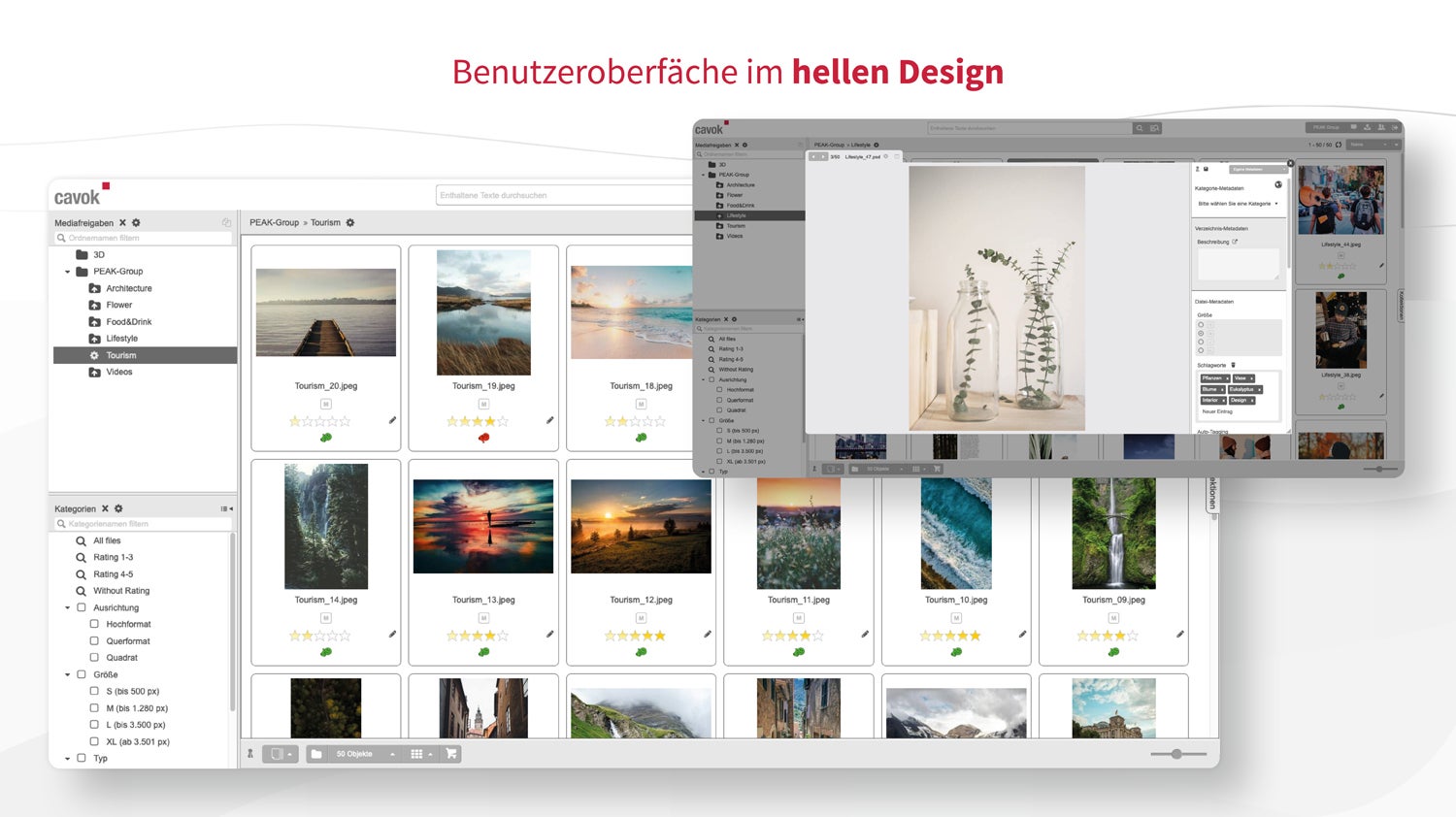Open the Mediafreigaben panel settings gear
1456x817 pixels.
tap(135, 222)
